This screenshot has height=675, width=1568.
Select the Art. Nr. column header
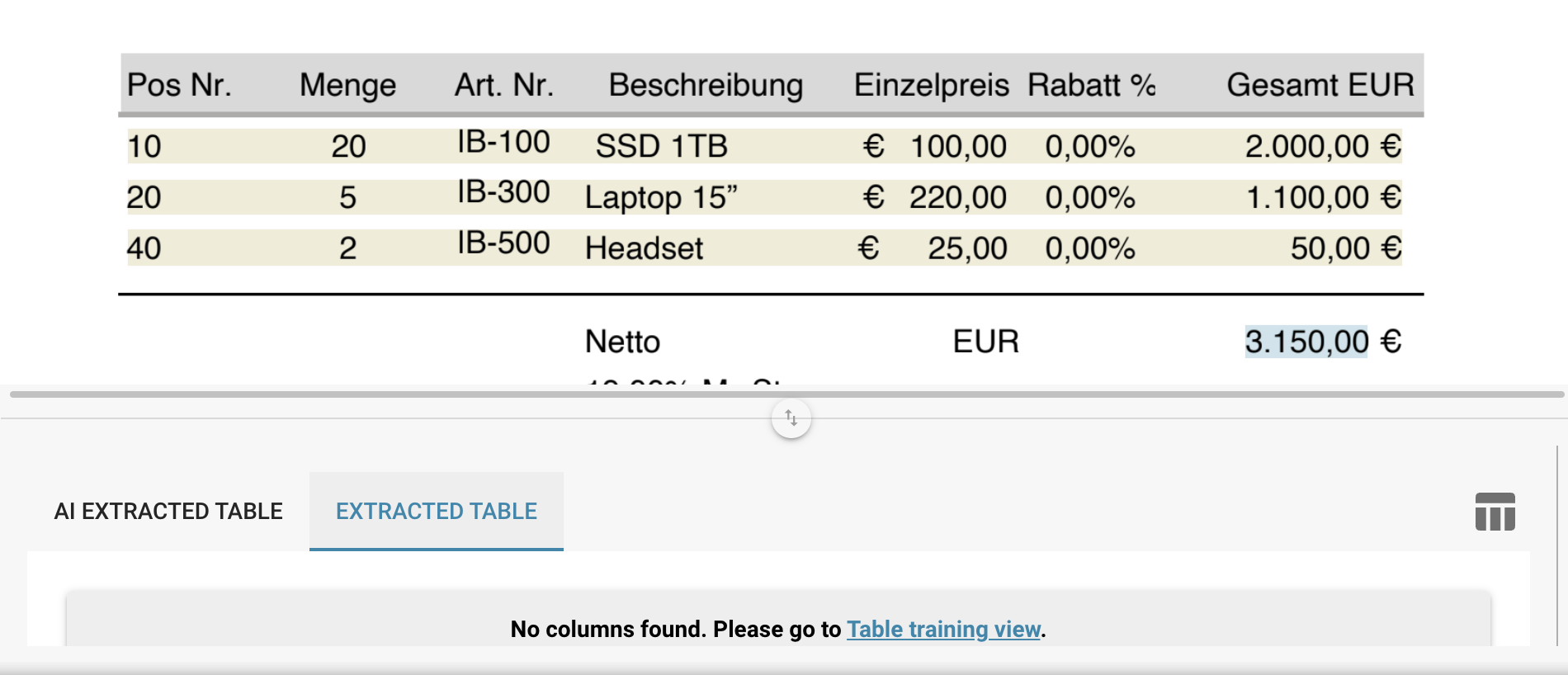pos(503,85)
